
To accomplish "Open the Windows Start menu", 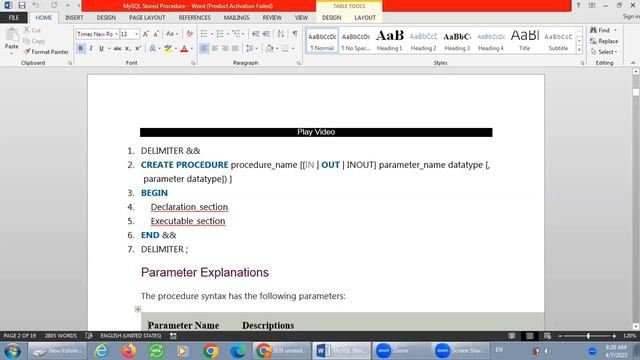I will tap(12, 351).
